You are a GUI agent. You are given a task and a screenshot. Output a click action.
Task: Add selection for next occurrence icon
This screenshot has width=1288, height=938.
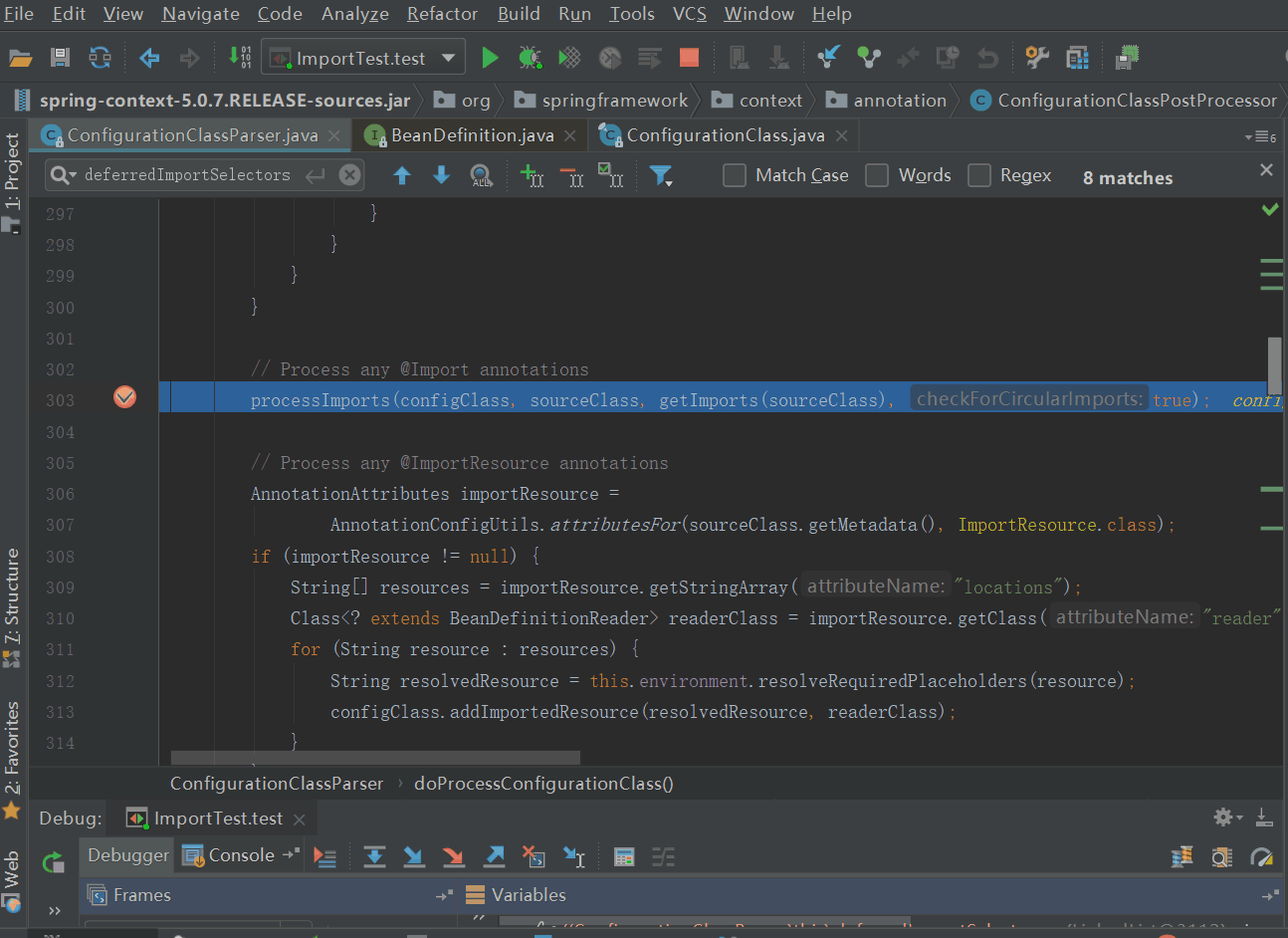click(x=532, y=176)
